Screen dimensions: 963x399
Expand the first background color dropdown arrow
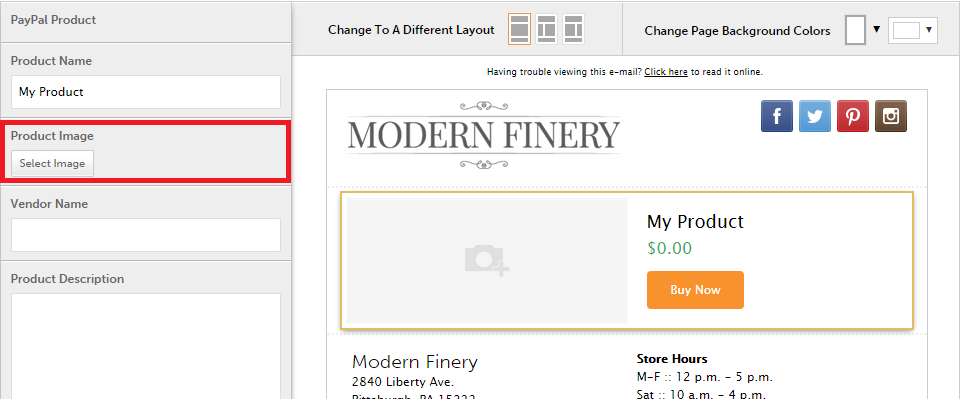[x=876, y=29]
